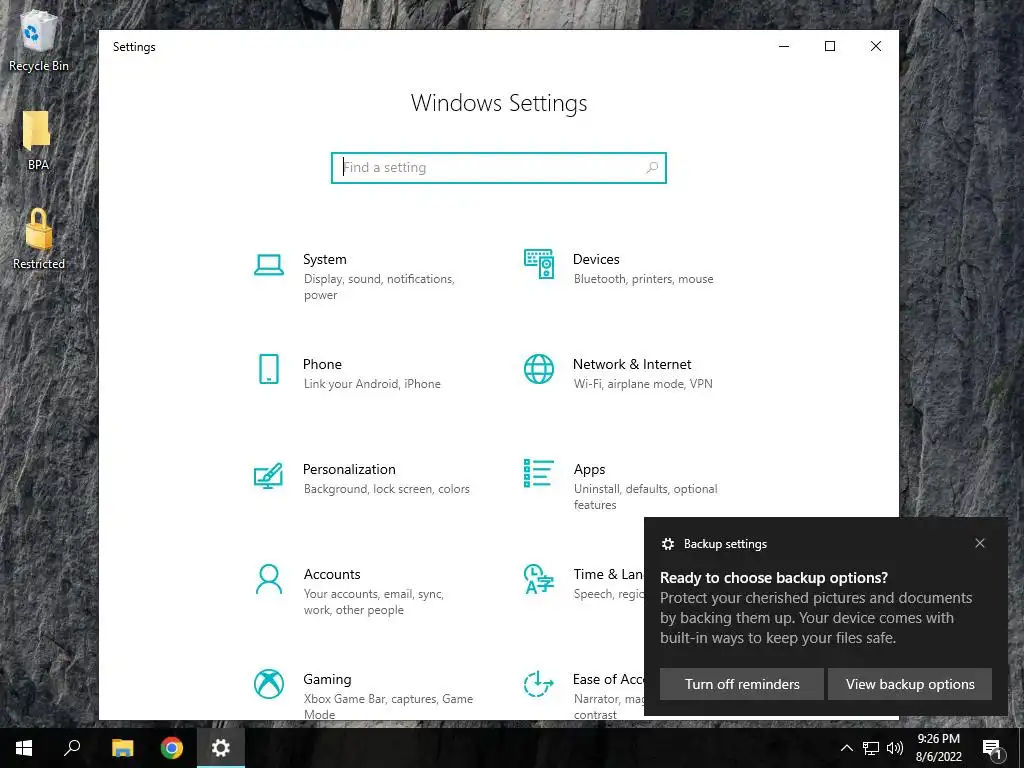Maximize the Settings window

[x=829, y=46]
